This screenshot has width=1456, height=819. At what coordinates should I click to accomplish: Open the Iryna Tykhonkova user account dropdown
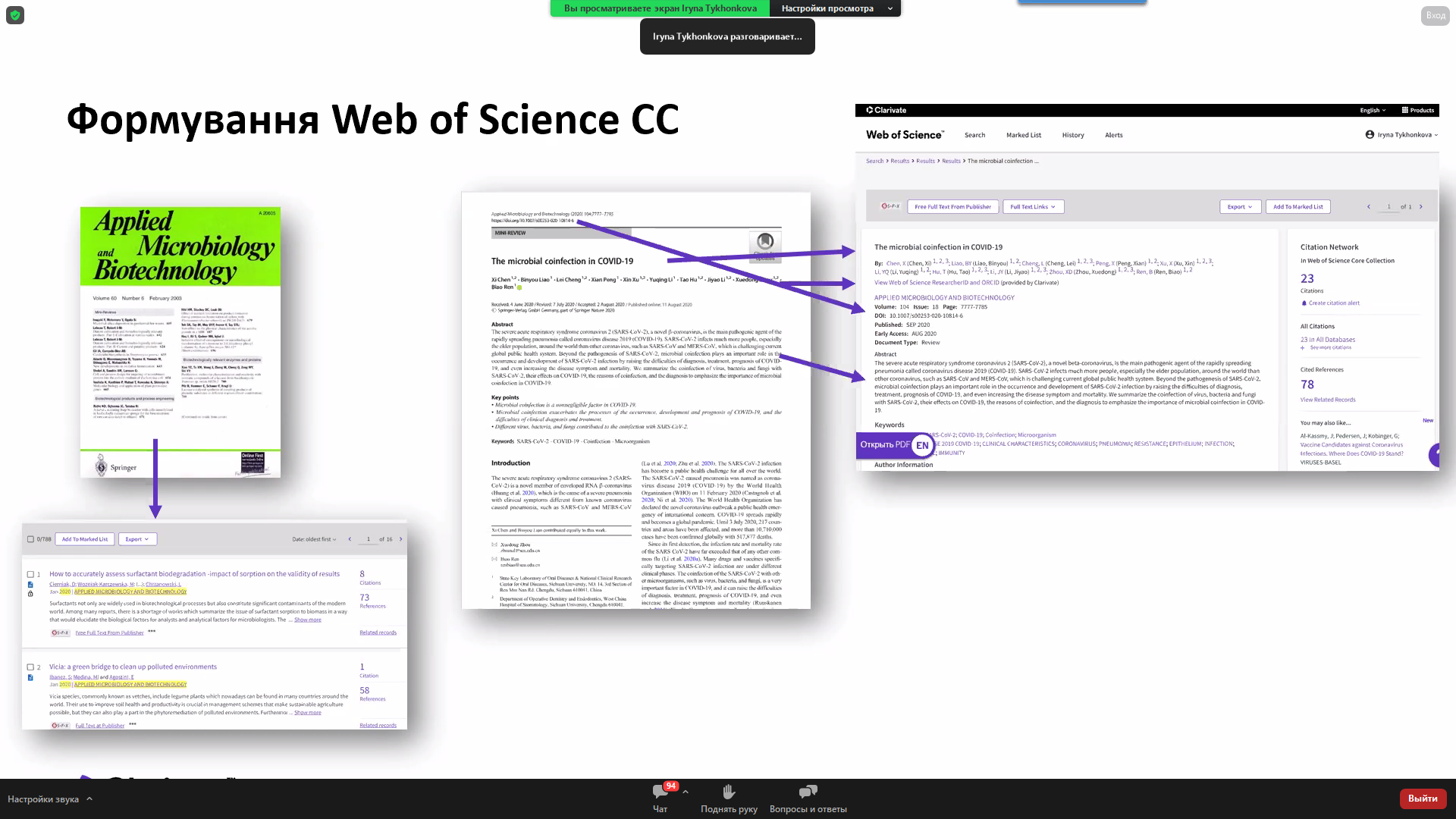pos(1401,135)
